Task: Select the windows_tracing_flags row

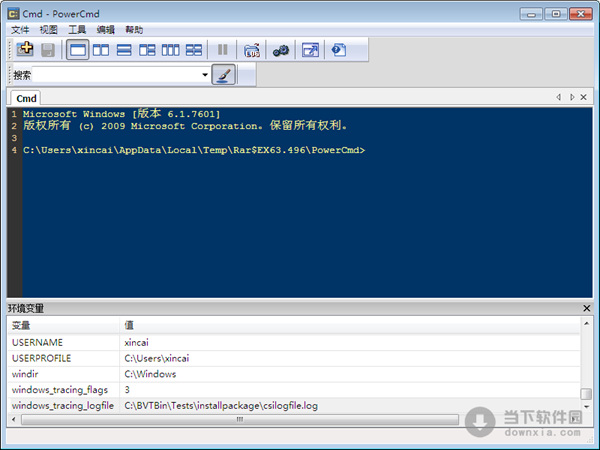Action: point(294,390)
